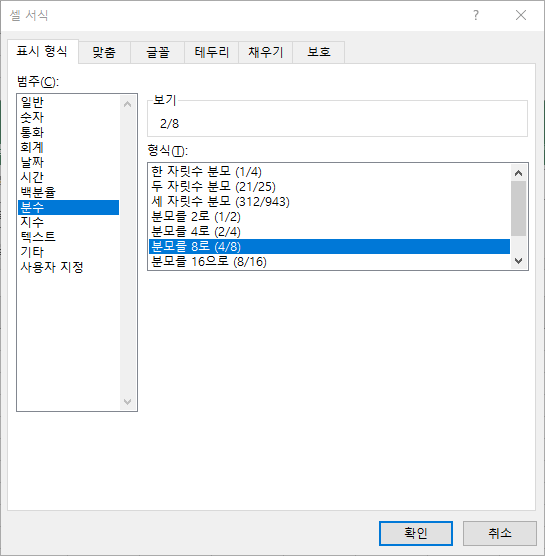This screenshot has width=545, height=556.
Task: Open help with the question mark
Action: pos(476,15)
